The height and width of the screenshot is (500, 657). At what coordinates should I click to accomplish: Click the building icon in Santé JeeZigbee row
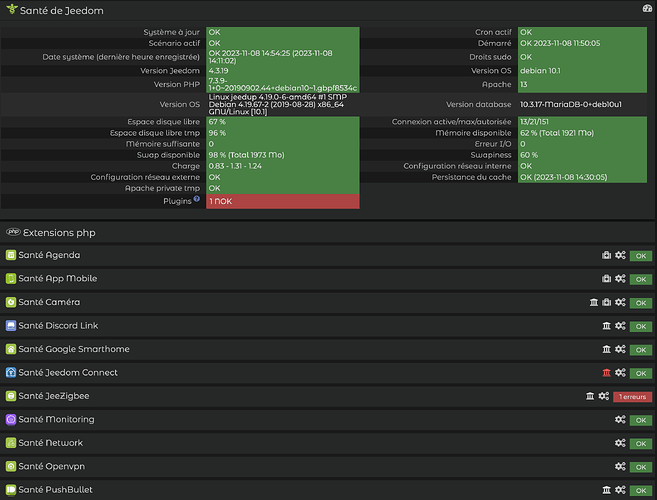590,396
